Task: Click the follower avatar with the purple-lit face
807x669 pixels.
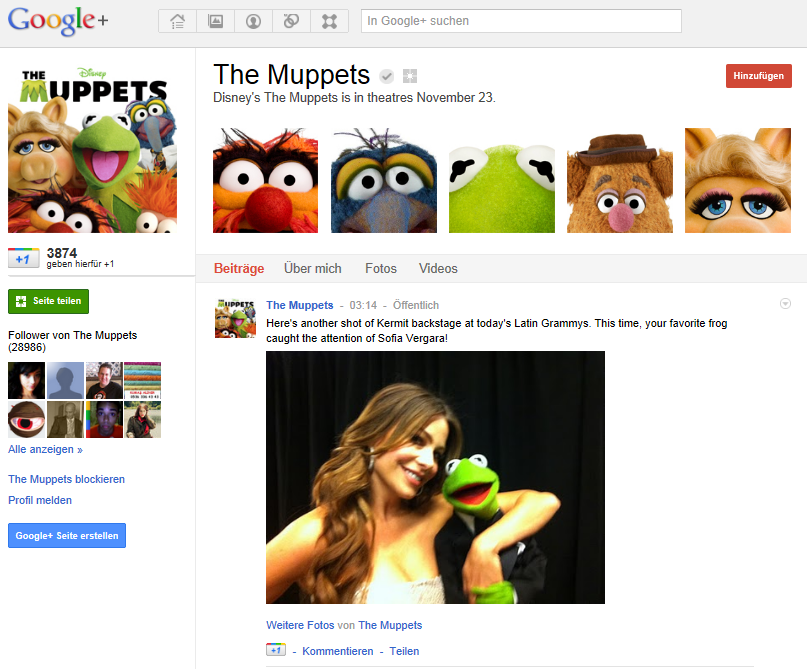Action: point(104,419)
